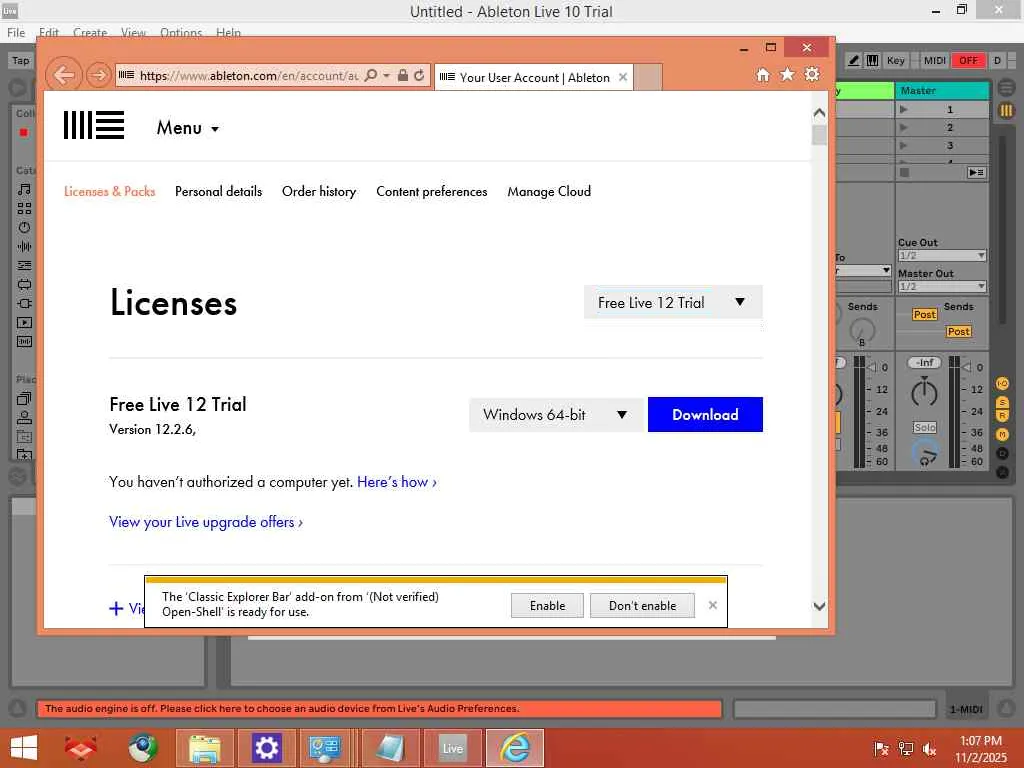Toggle MIDI Map Mode in Live
Viewport: 1024px width, 768px height.
point(935,60)
